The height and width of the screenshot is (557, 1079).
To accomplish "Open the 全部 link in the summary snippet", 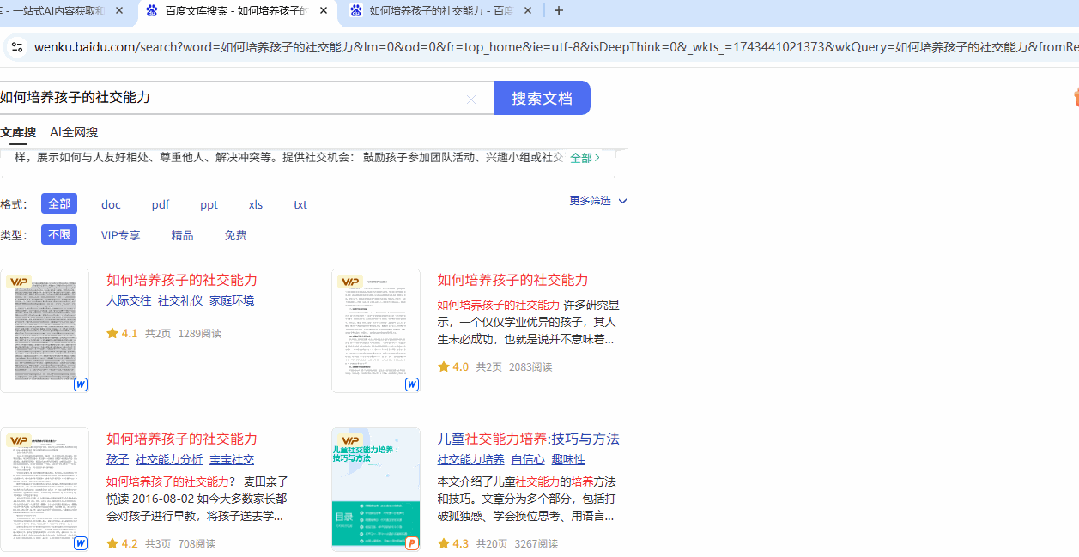I will (x=585, y=158).
